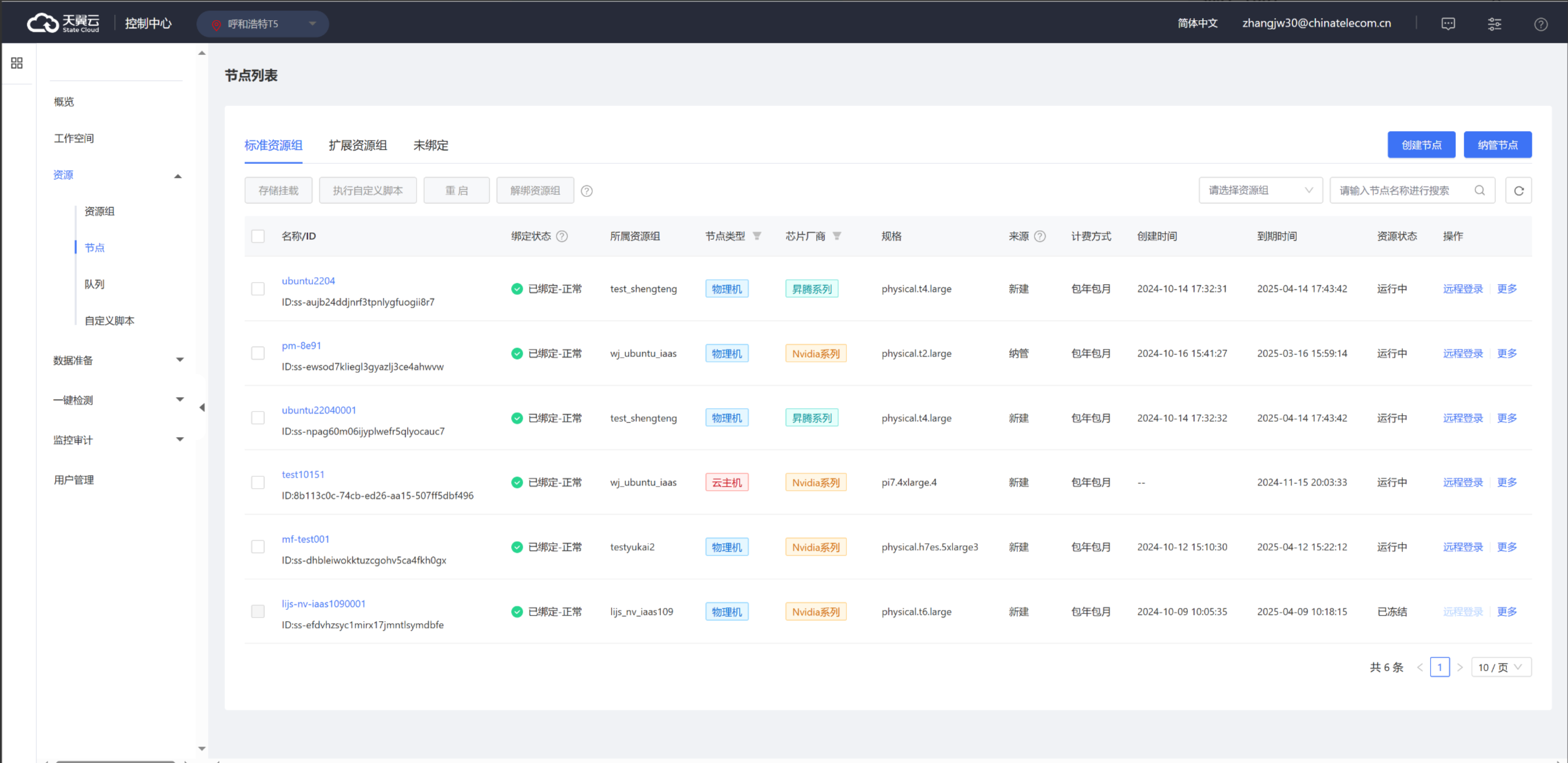Screen dimensions: 1568x763
Task: Click help icon beside 解绑资源组 button
Action: (x=587, y=191)
